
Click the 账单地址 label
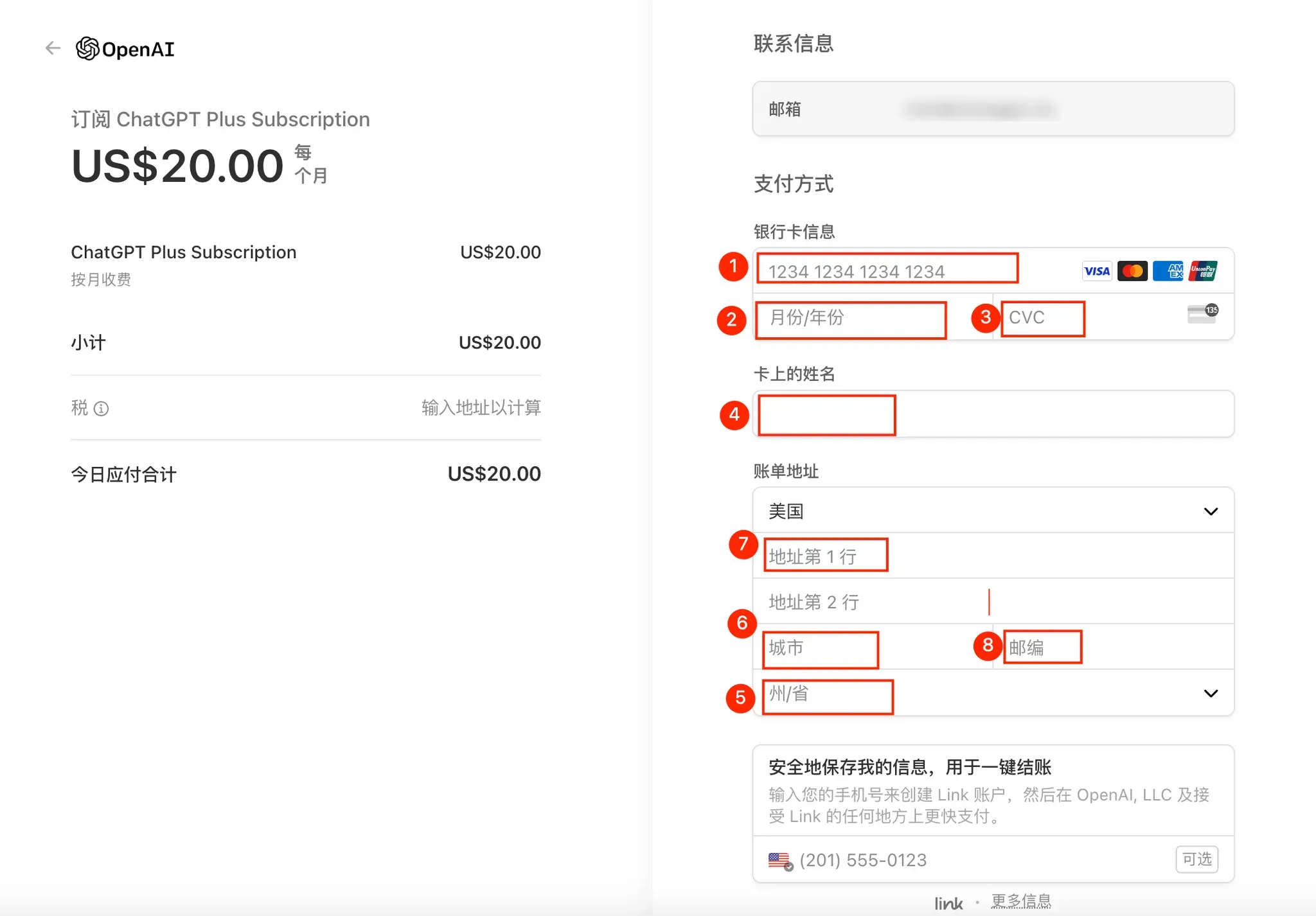tap(786, 471)
